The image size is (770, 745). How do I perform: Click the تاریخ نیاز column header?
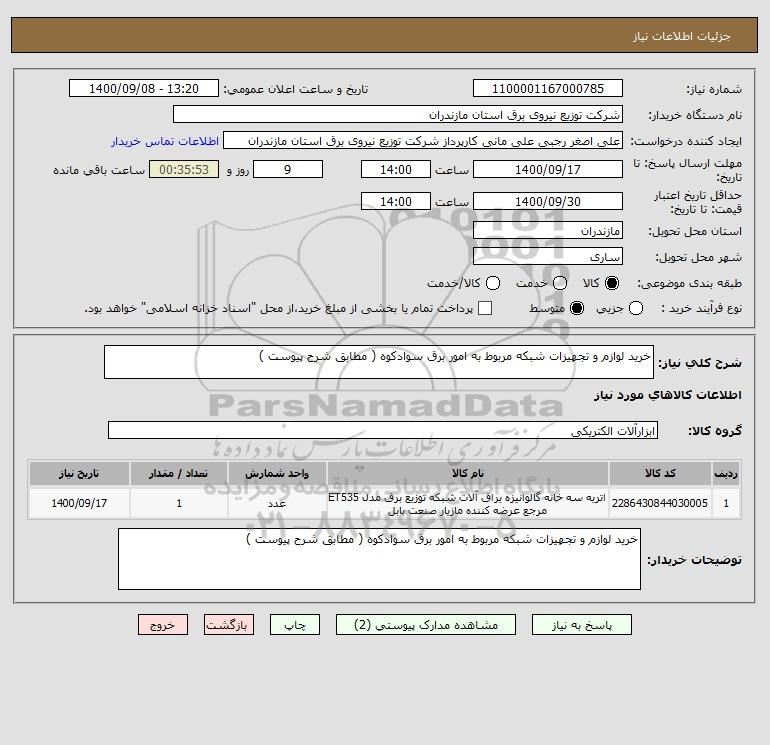pyautogui.click(x=79, y=473)
